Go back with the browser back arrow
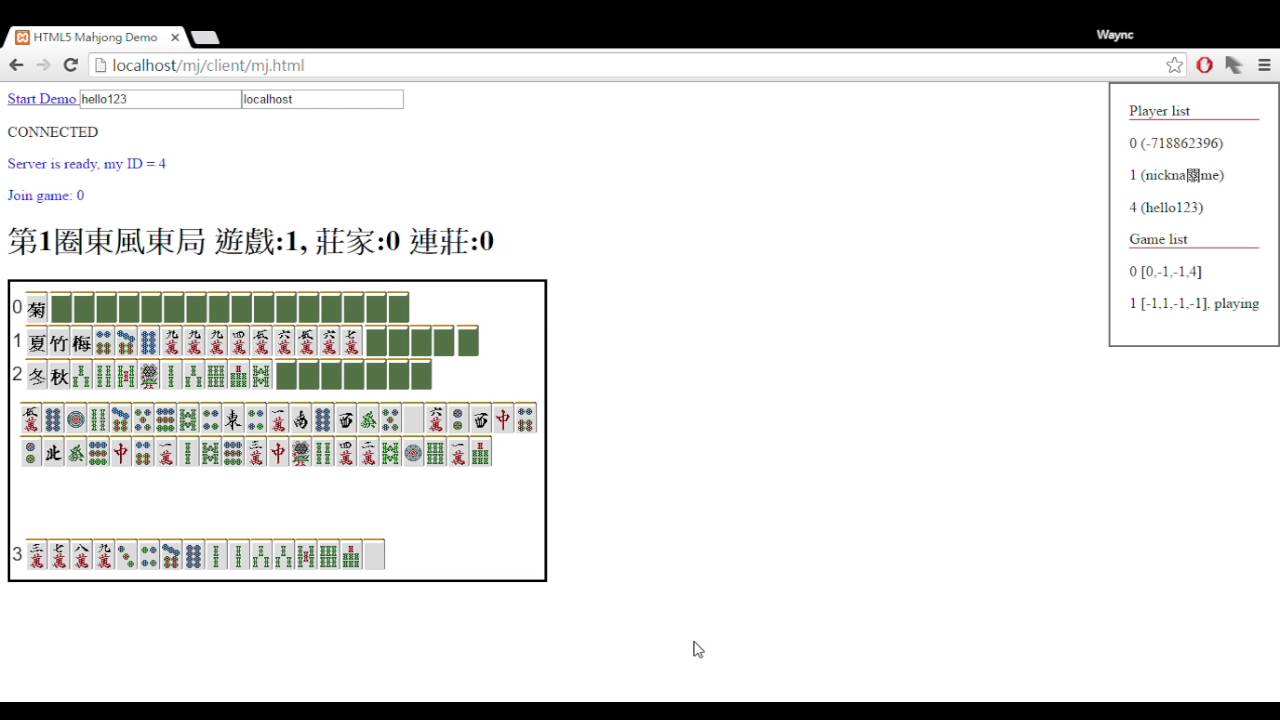This screenshot has height=720, width=1280. pyautogui.click(x=16, y=65)
